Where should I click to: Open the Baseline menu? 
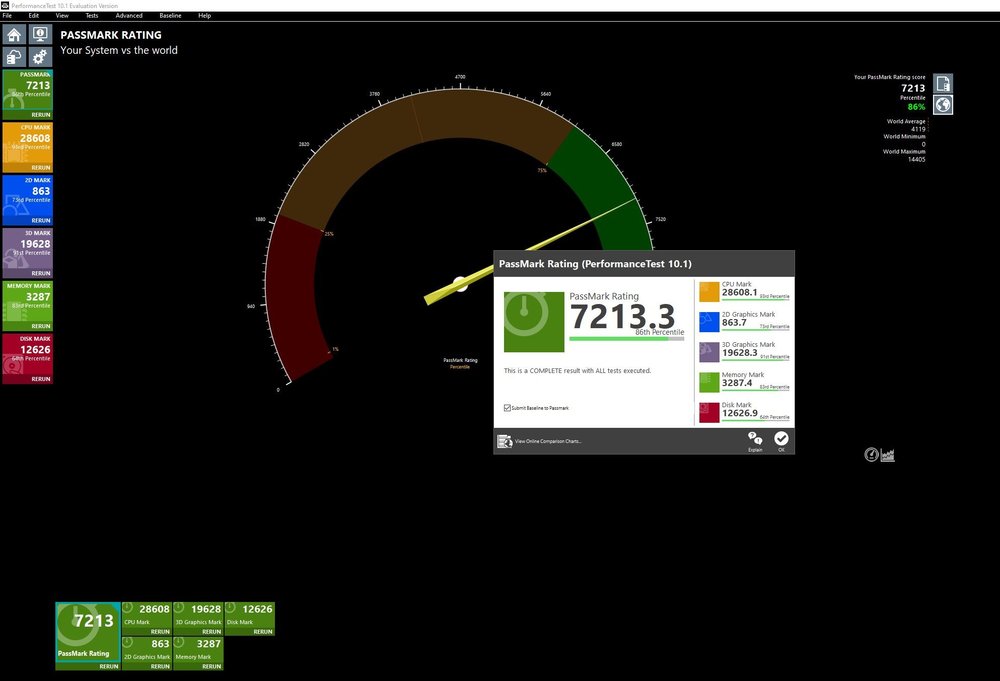point(170,16)
